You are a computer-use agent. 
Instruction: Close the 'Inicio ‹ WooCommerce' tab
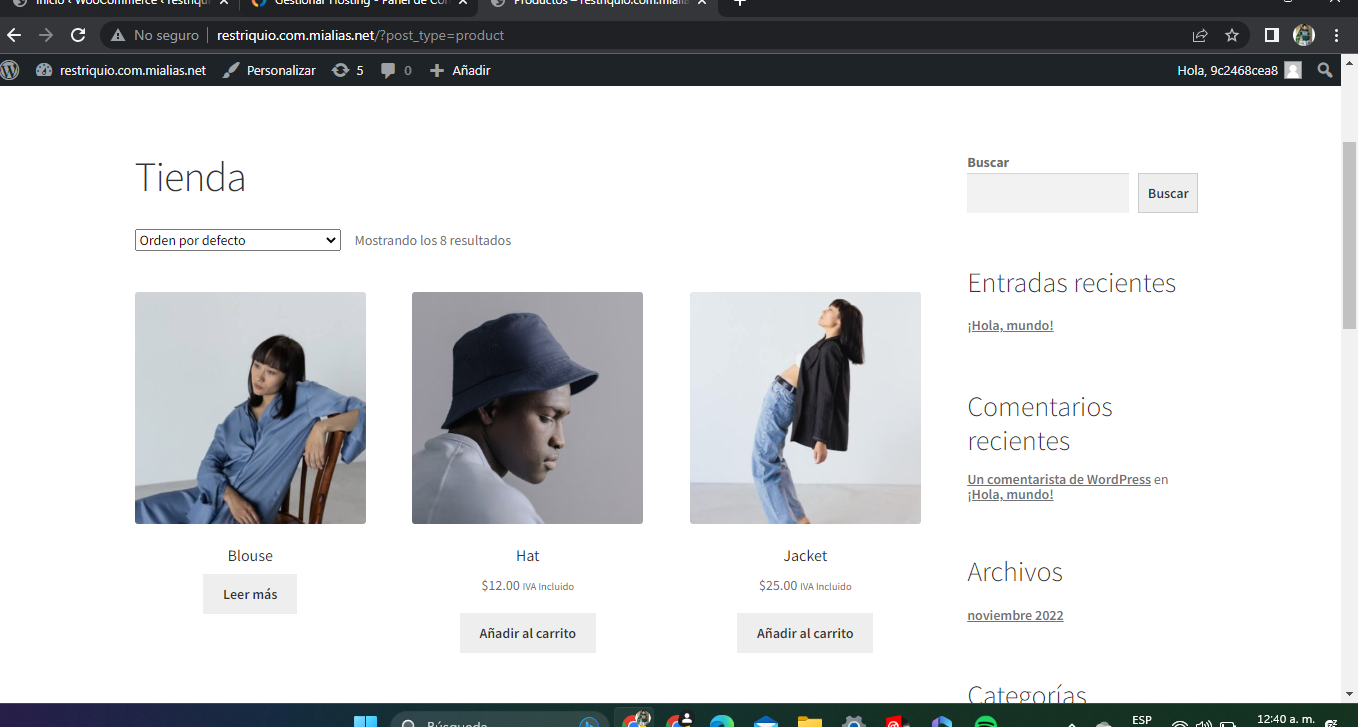[225, 3]
